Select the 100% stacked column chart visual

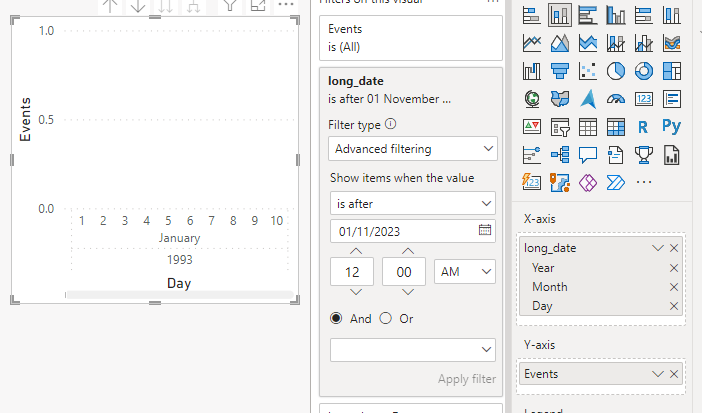click(672, 15)
